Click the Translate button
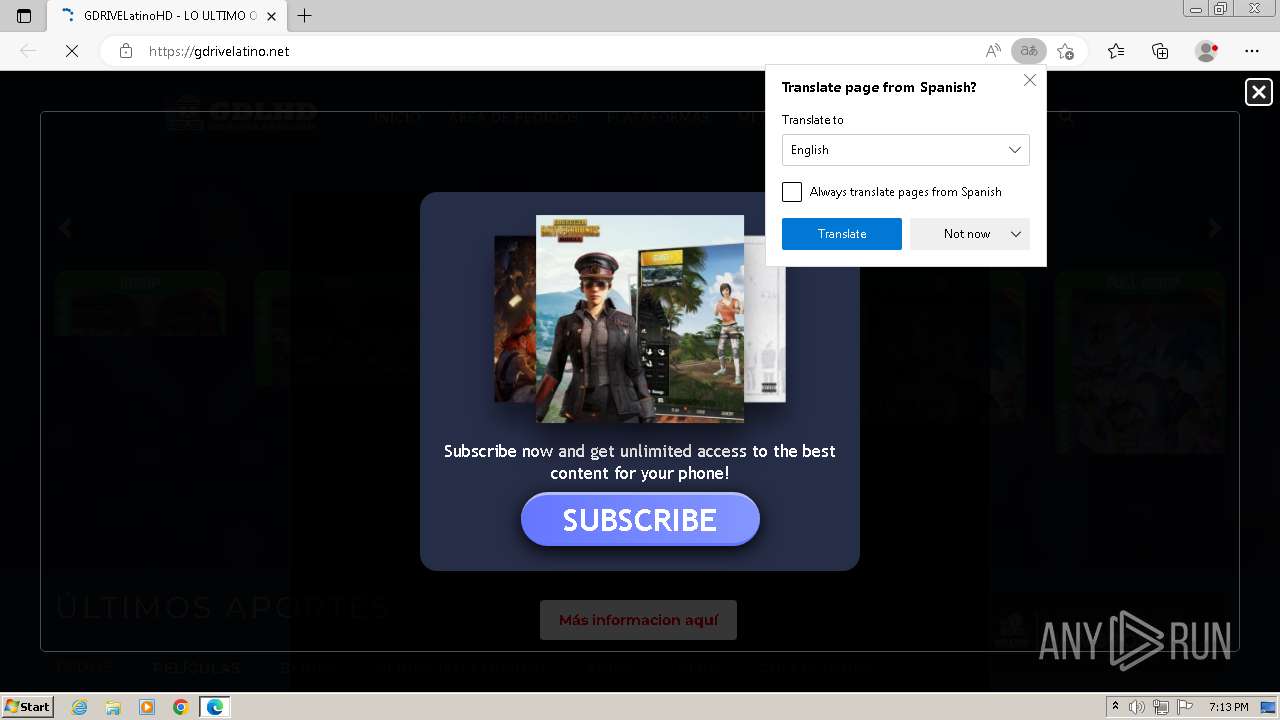The width and height of the screenshot is (1280, 720). 842,234
